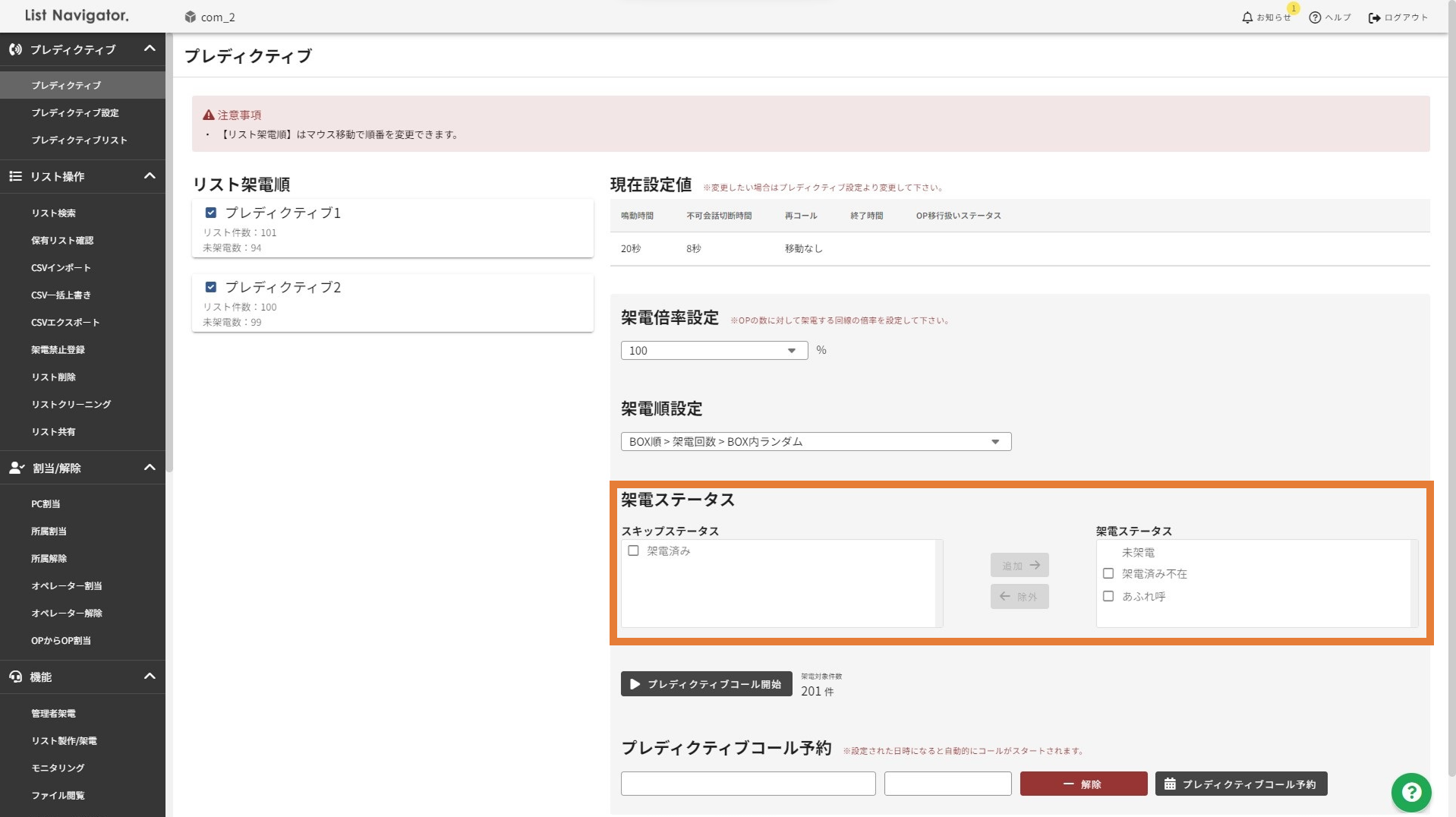This screenshot has width=1456, height=817.
Task: Collapse the リスト操作 sidebar section
Action: (x=150, y=176)
